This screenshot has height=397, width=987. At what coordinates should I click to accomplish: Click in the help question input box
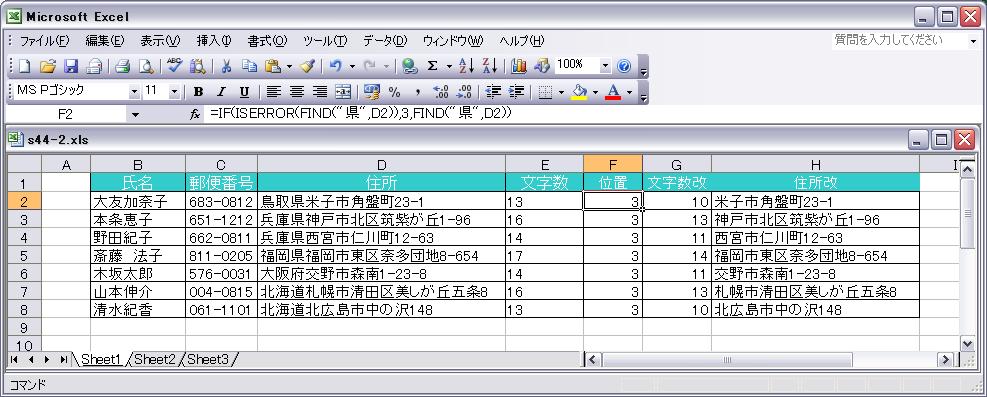point(899,40)
